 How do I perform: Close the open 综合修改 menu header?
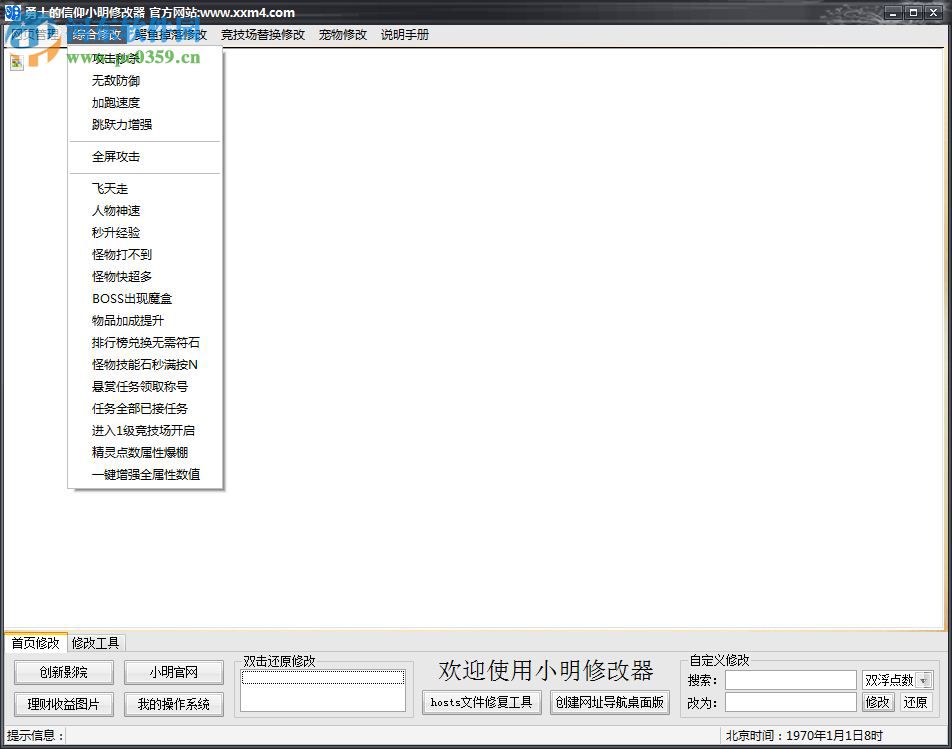pos(97,35)
